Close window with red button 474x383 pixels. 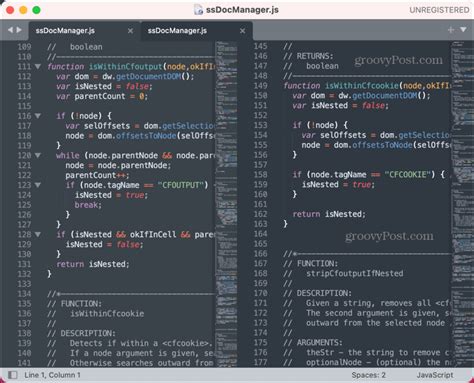pyautogui.click(x=10, y=10)
